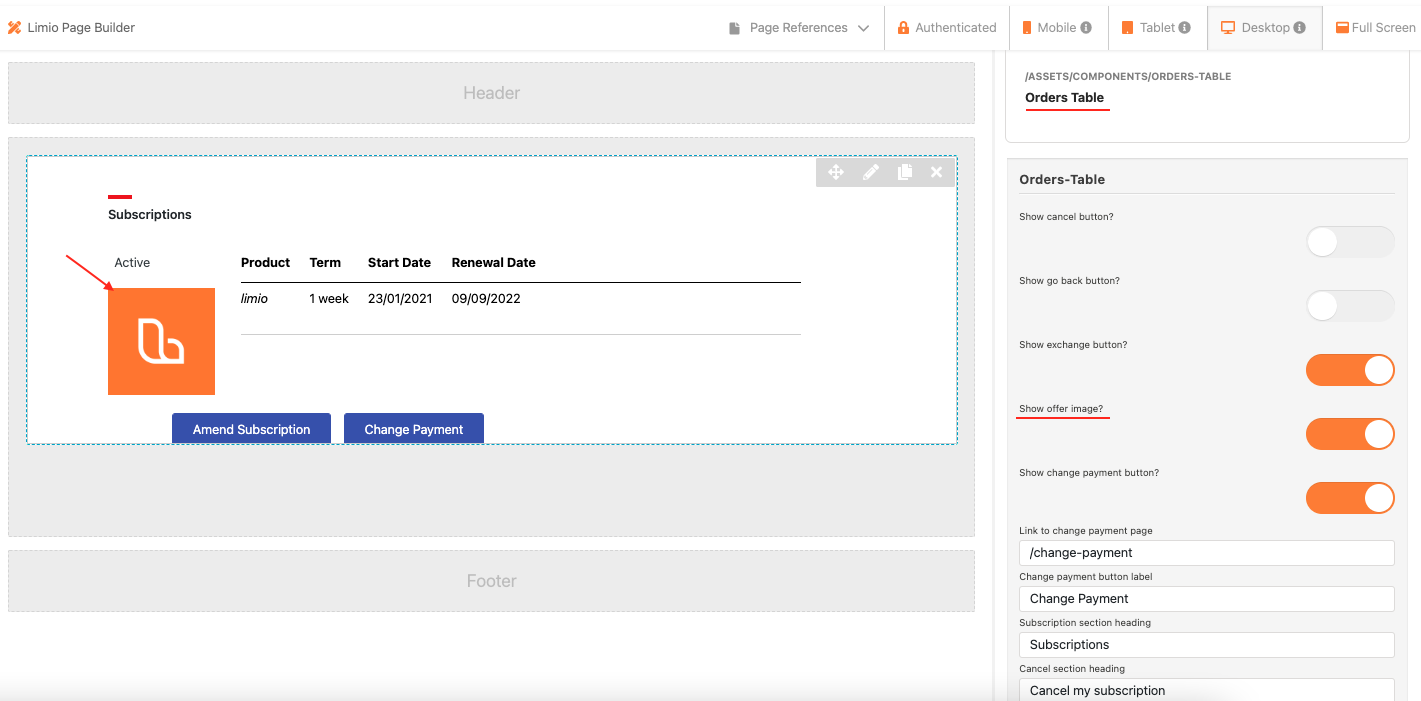Screen dimensions: 1421x701
Task: Click the Tablet info icon
Action: click(x=1185, y=28)
